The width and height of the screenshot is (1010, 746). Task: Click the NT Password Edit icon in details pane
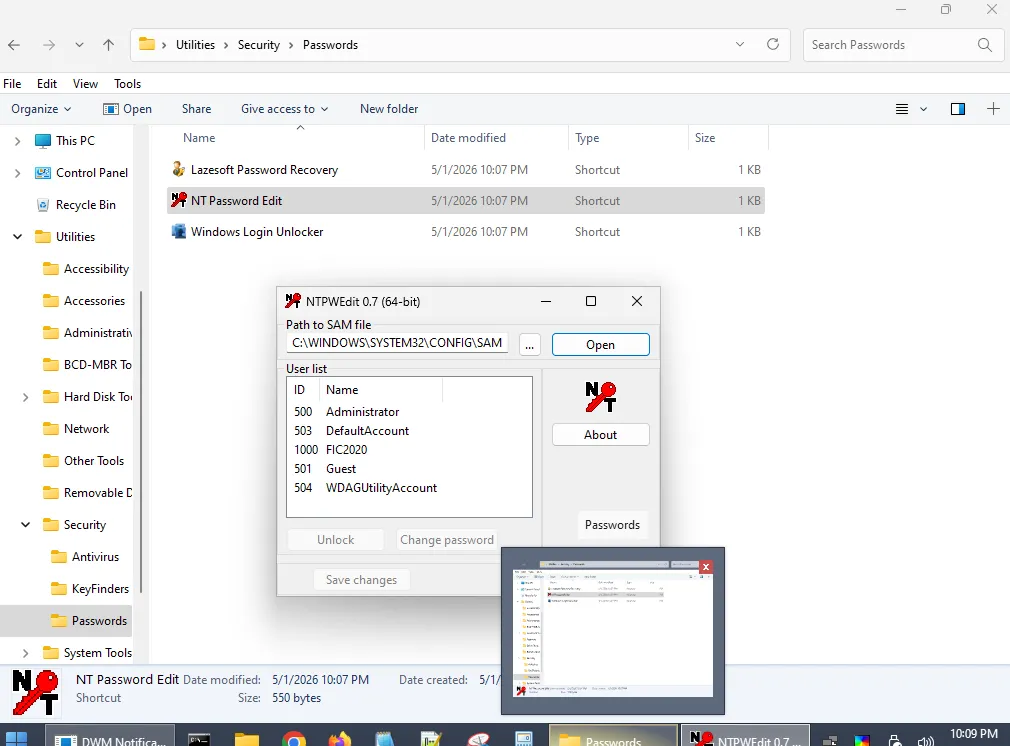point(35,693)
